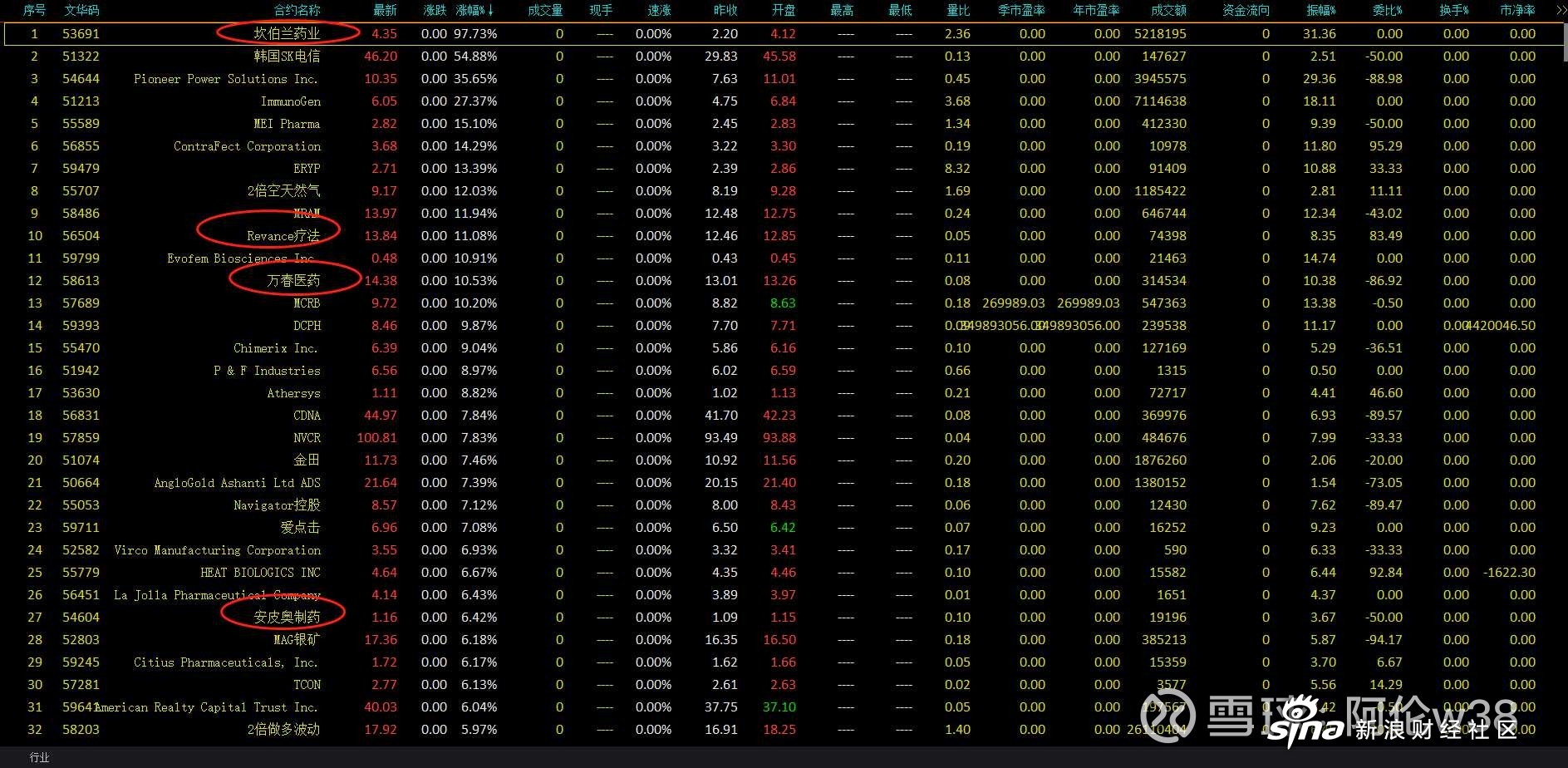Click the 涨跌 column header
1568x768 pixels.
[x=435, y=10]
